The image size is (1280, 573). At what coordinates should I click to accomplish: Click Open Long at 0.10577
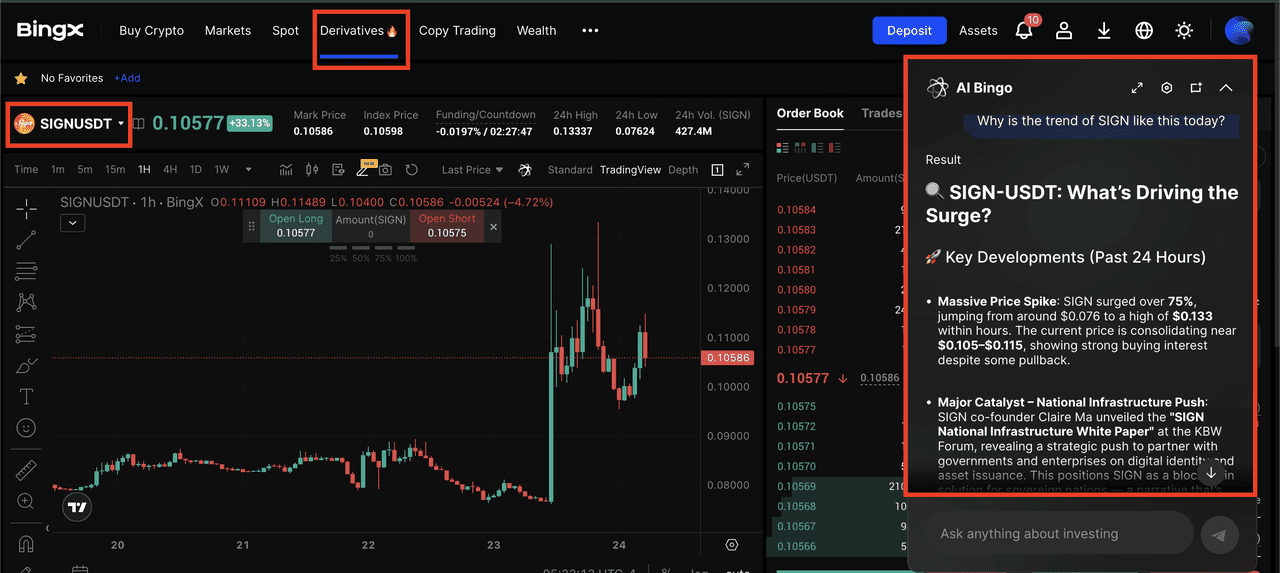296,226
